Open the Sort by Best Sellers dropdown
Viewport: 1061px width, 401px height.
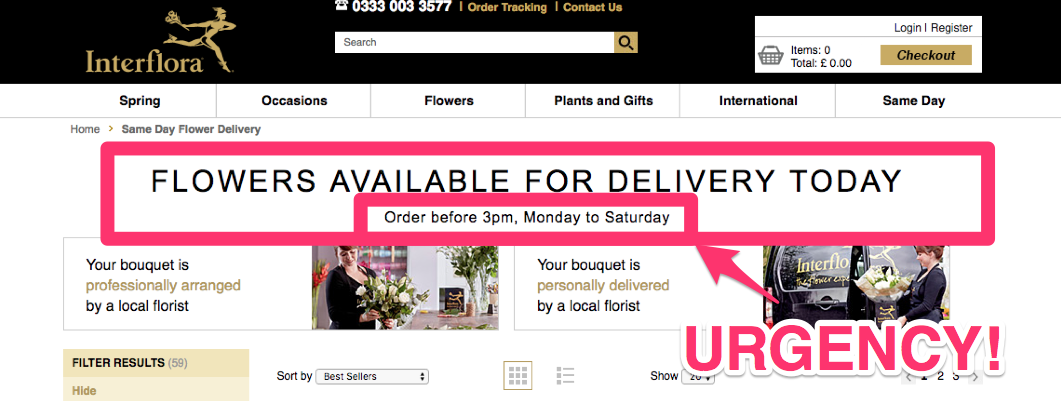[x=372, y=376]
